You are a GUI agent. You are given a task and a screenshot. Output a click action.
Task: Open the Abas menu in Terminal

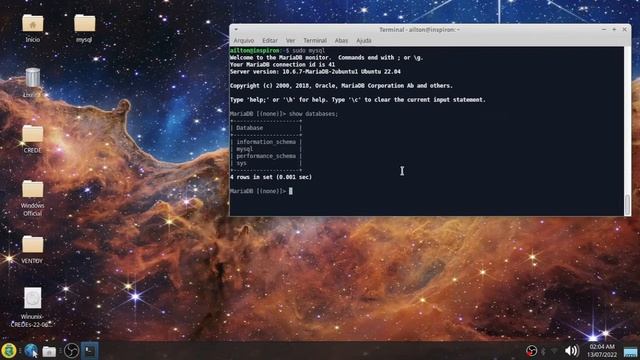click(x=341, y=40)
